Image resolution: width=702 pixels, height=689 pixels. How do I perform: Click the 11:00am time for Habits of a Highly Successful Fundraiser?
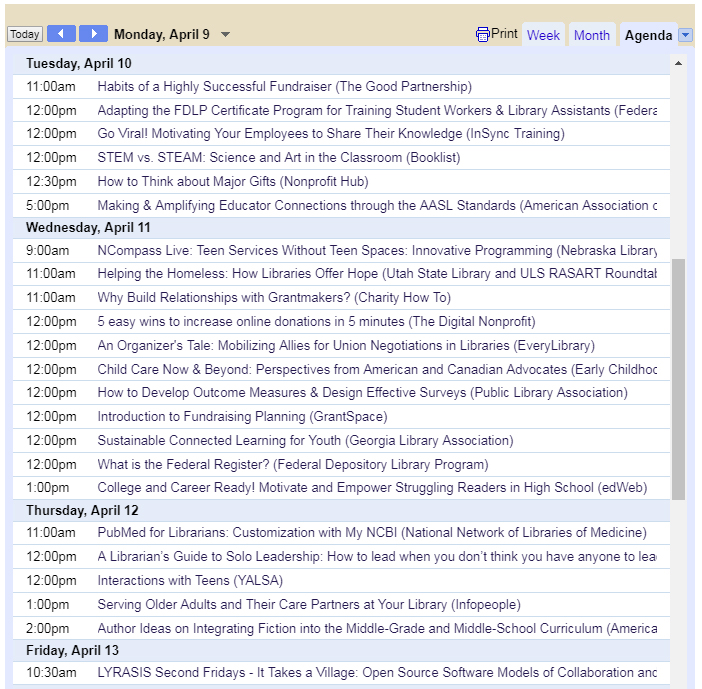(x=51, y=86)
